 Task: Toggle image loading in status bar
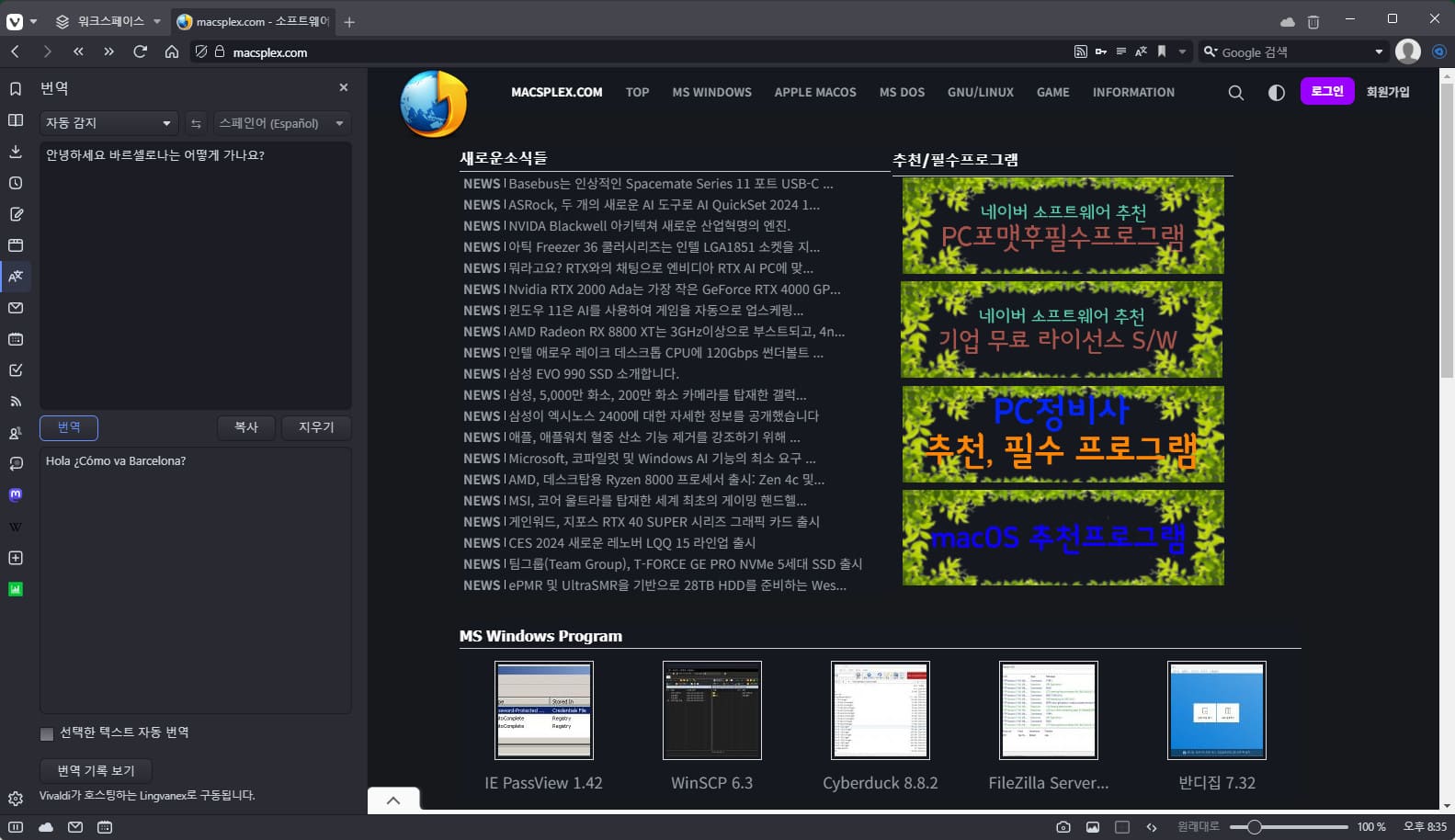[1093, 827]
